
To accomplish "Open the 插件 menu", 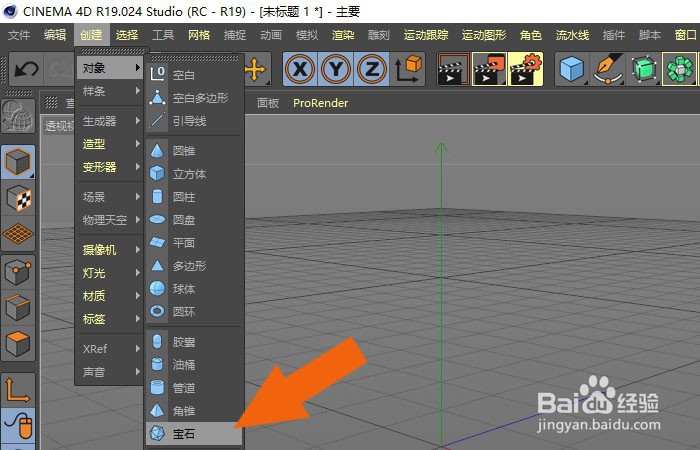I will [x=614, y=35].
